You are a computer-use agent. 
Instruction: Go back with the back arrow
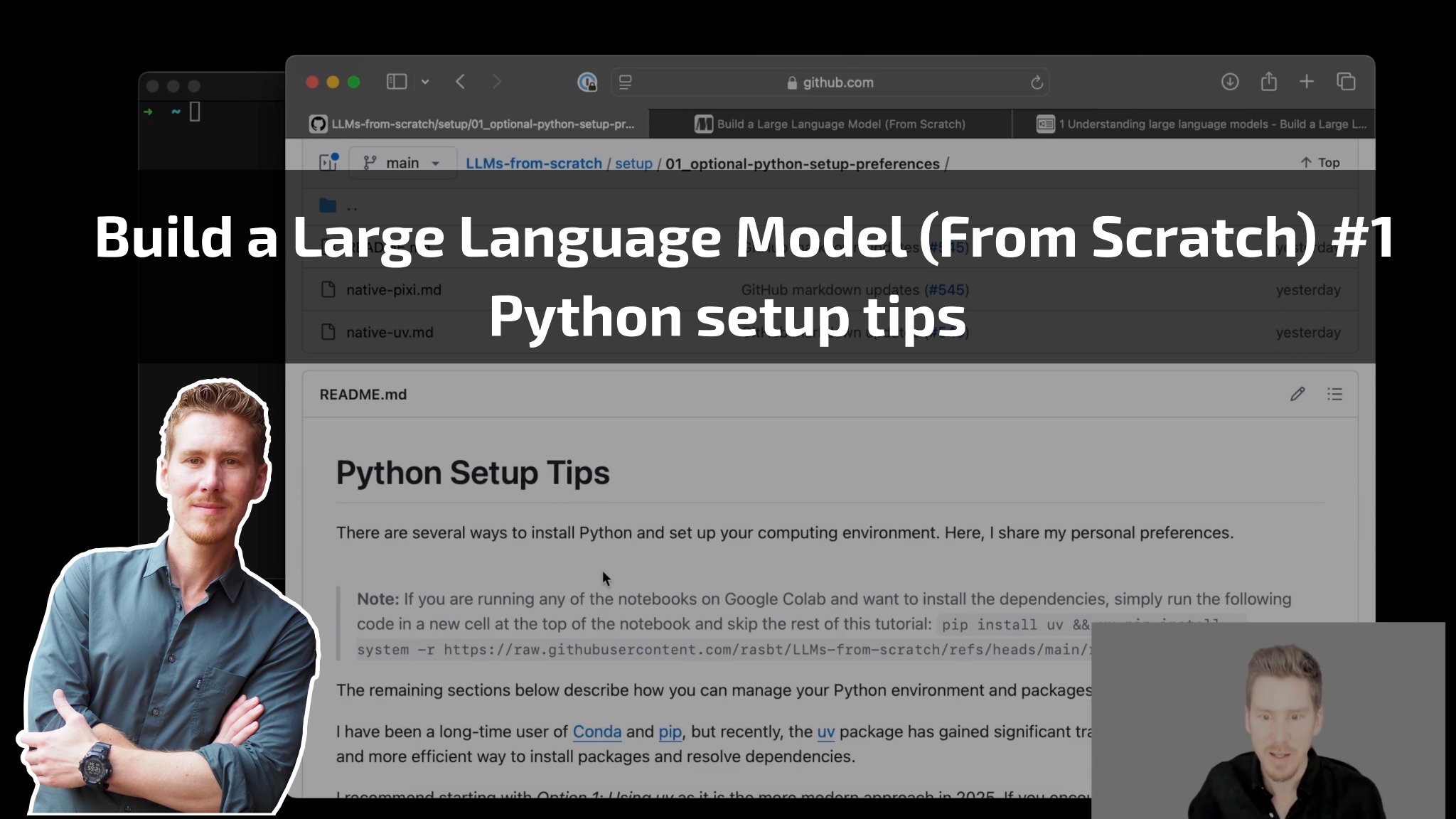(x=461, y=82)
